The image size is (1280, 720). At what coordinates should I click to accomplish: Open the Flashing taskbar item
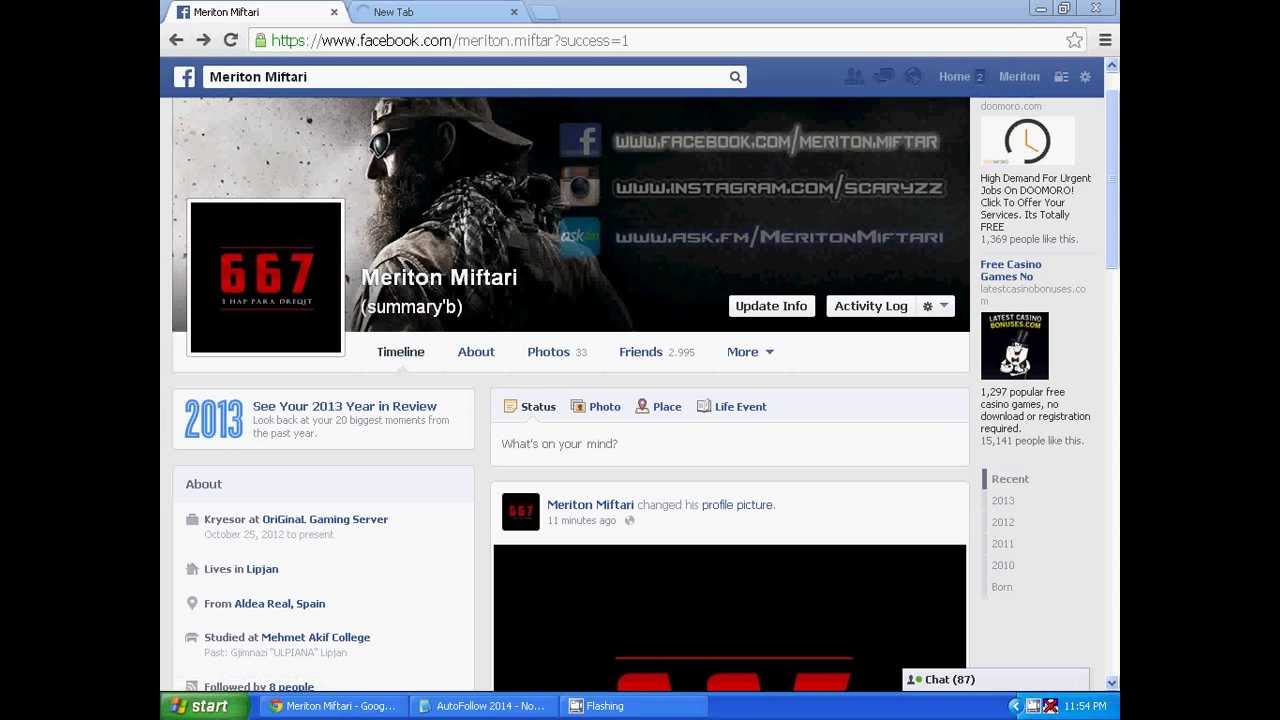pos(633,706)
